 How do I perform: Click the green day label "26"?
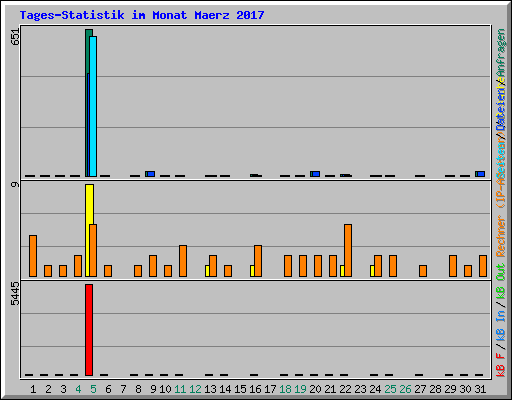(405, 389)
